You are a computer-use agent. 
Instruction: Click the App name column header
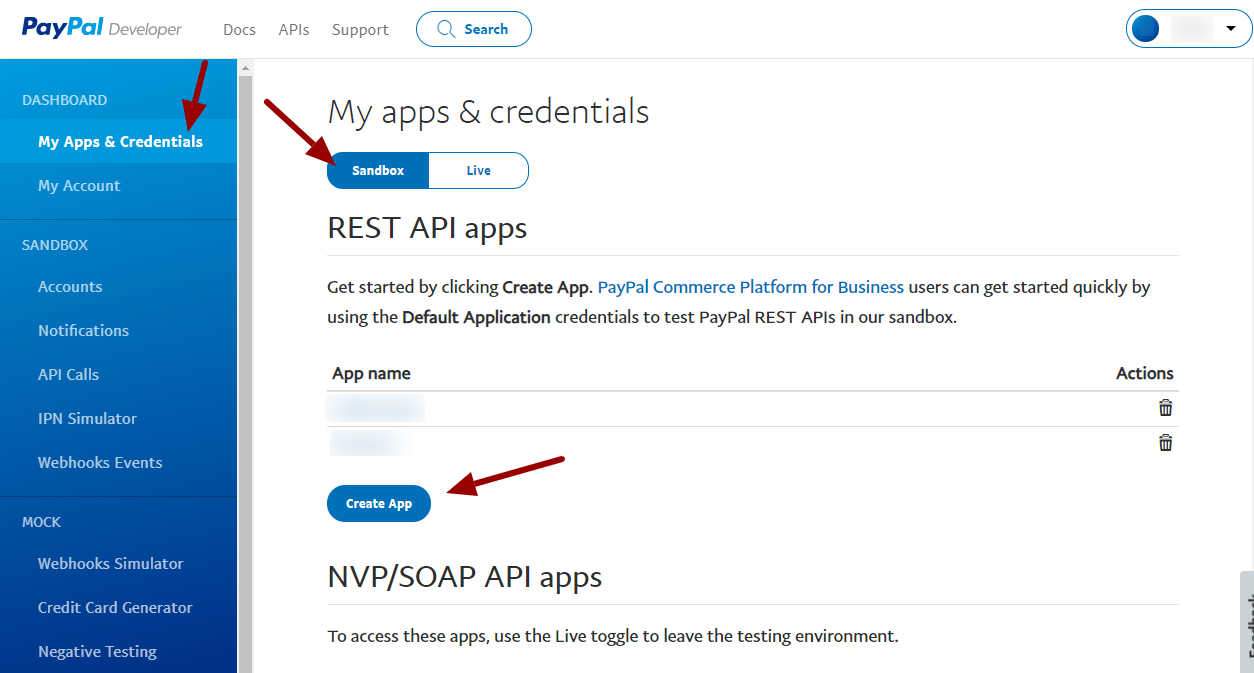[371, 373]
